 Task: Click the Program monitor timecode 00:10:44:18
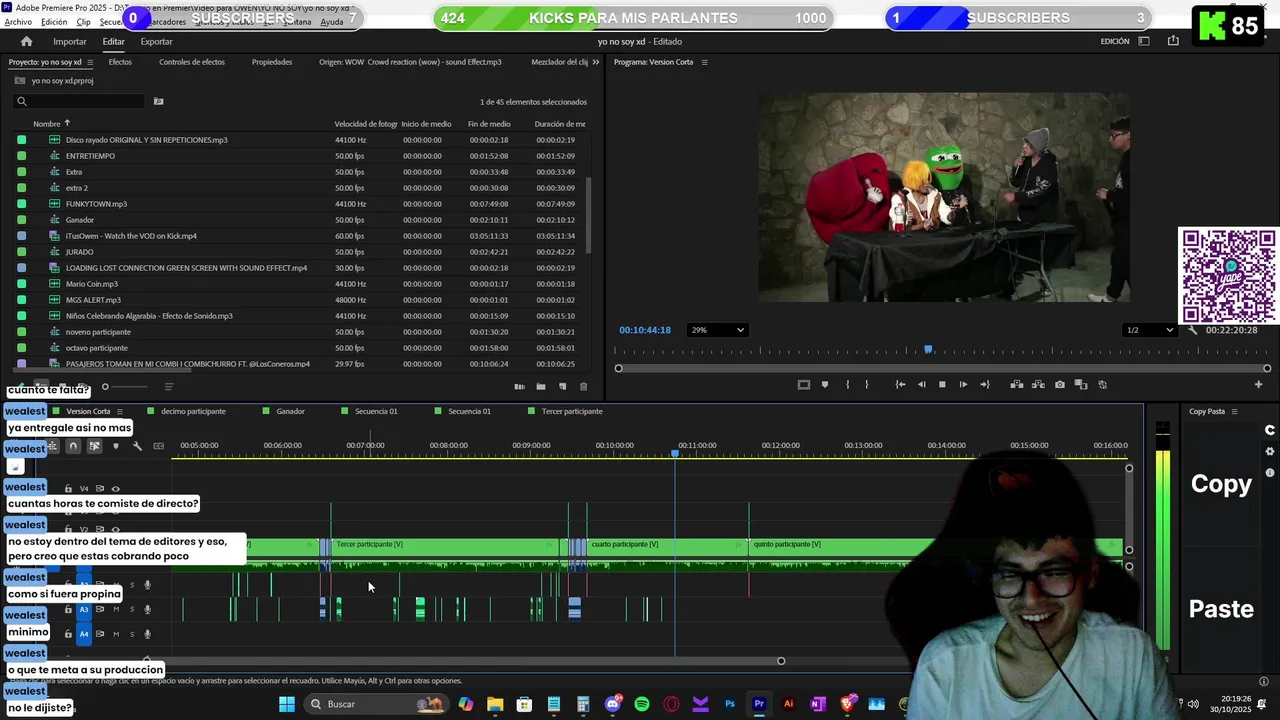[645, 330]
